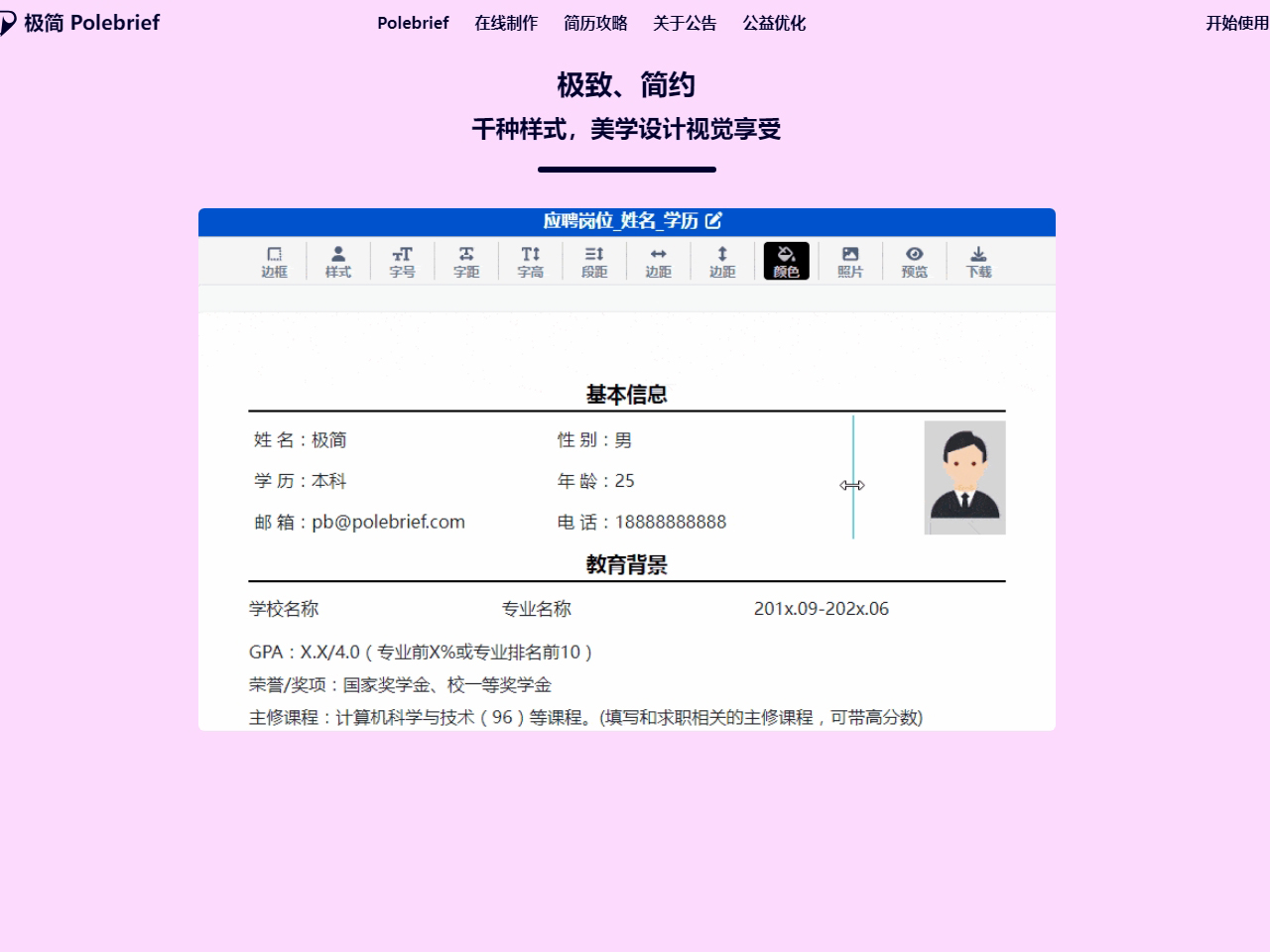This screenshot has height=952, width=1270.
Task: Open the 简历攻略 navigation link
Action: (x=595, y=23)
